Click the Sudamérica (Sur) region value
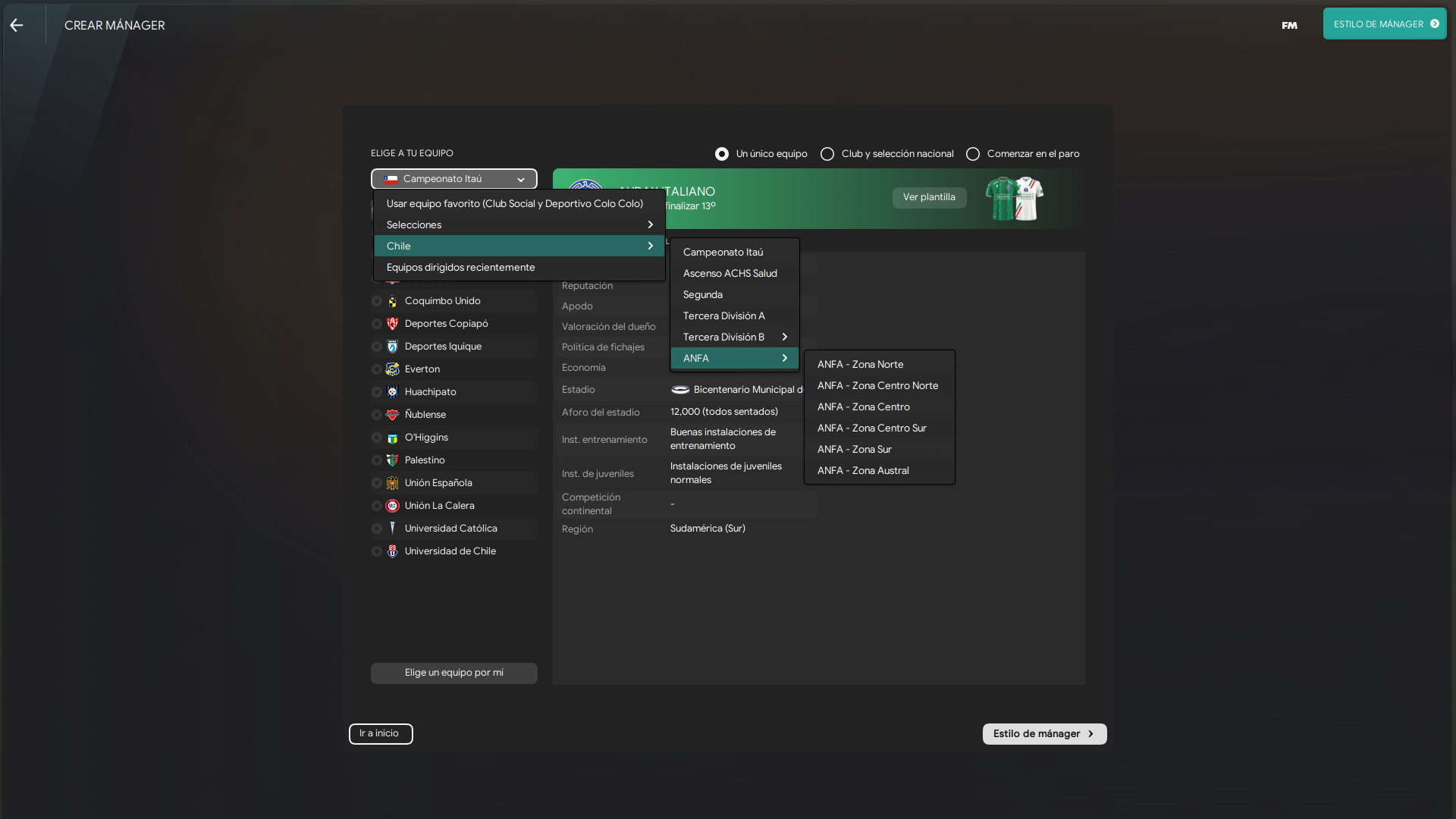Screen dimensions: 1456x819 (x=708, y=529)
